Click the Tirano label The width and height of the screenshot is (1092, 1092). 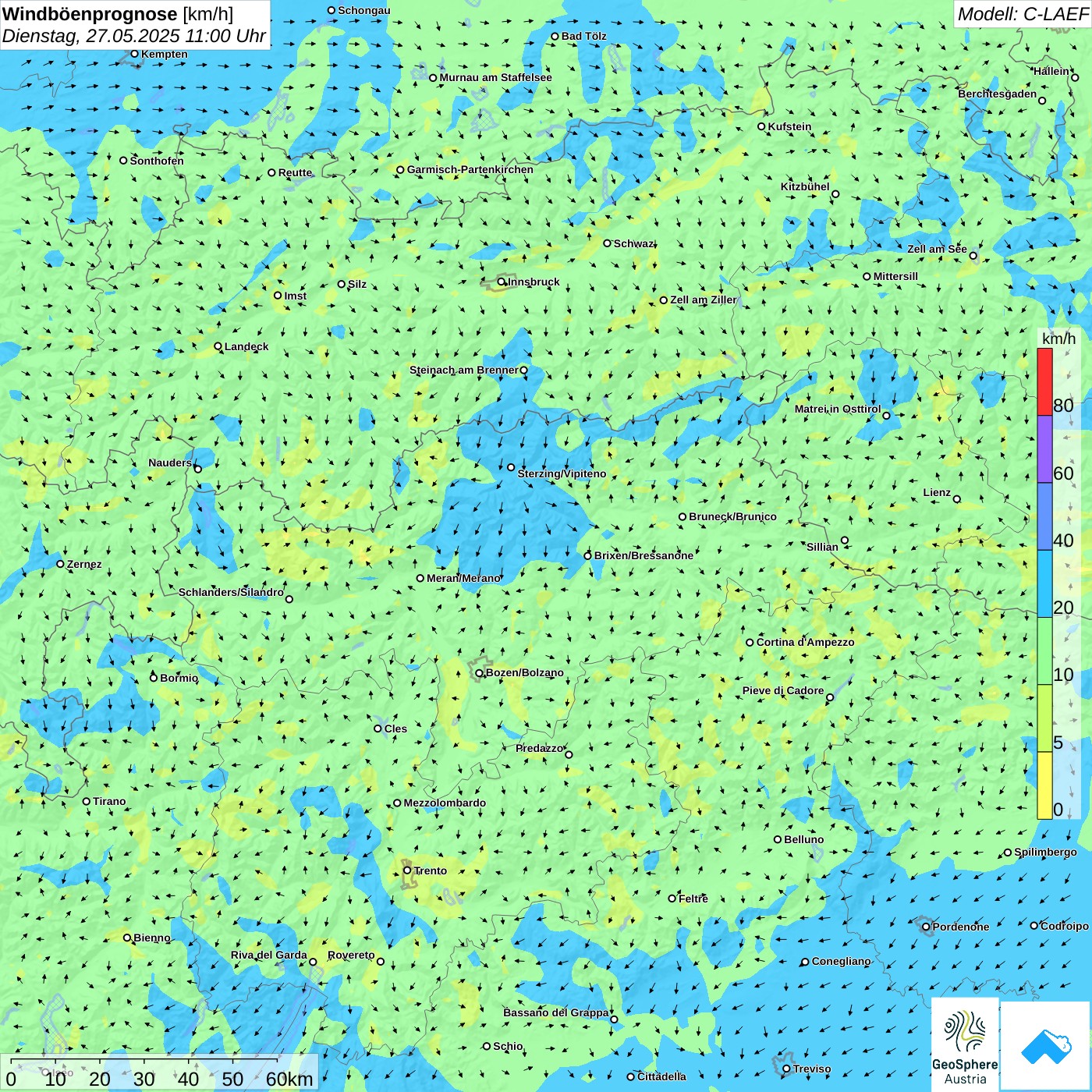[109, 801]
